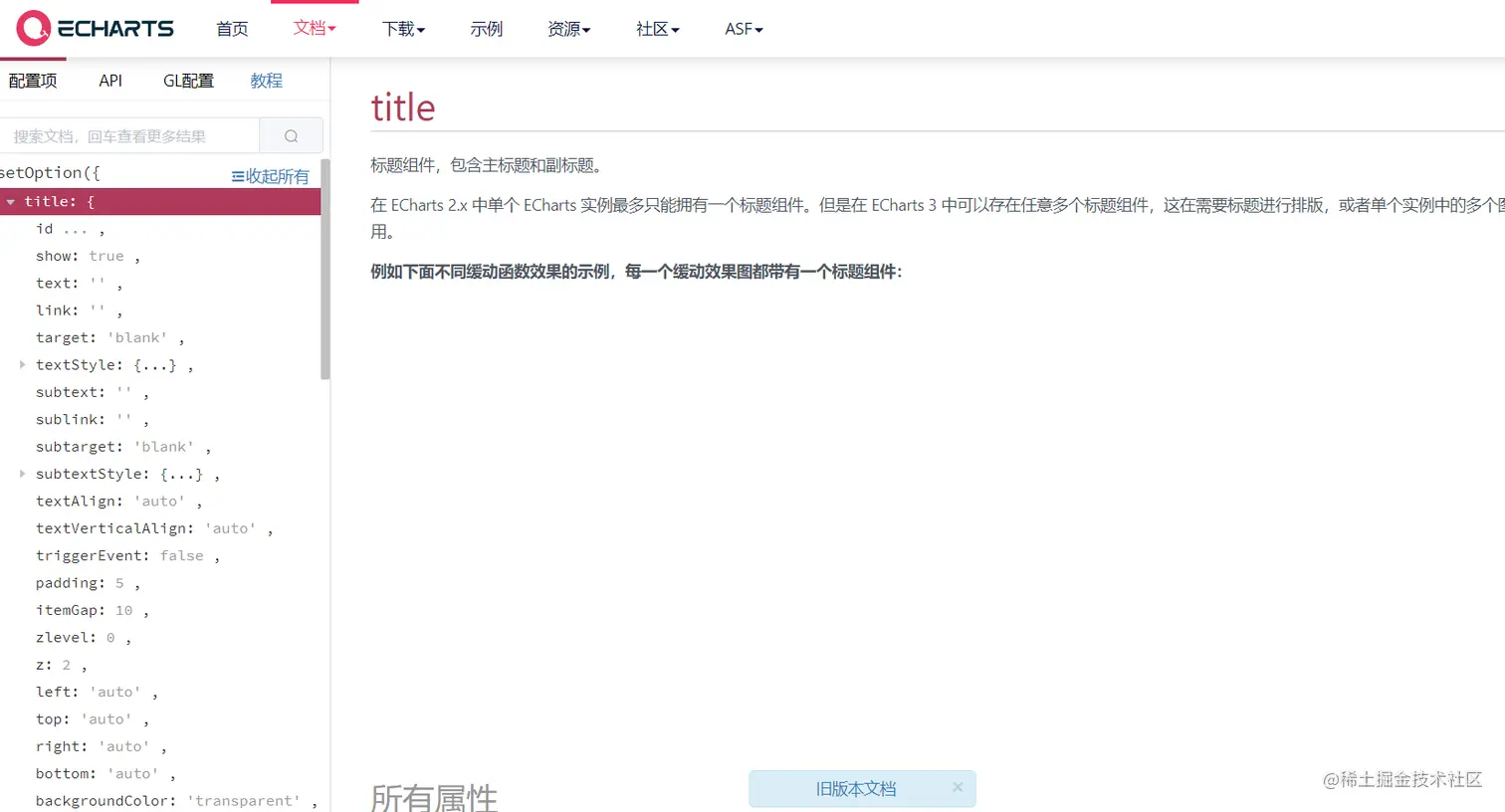Image resolution: width=1505 pixels, height=812 pixels.
Task: Switch to the 配置项 tab
Action: point(33,81)
